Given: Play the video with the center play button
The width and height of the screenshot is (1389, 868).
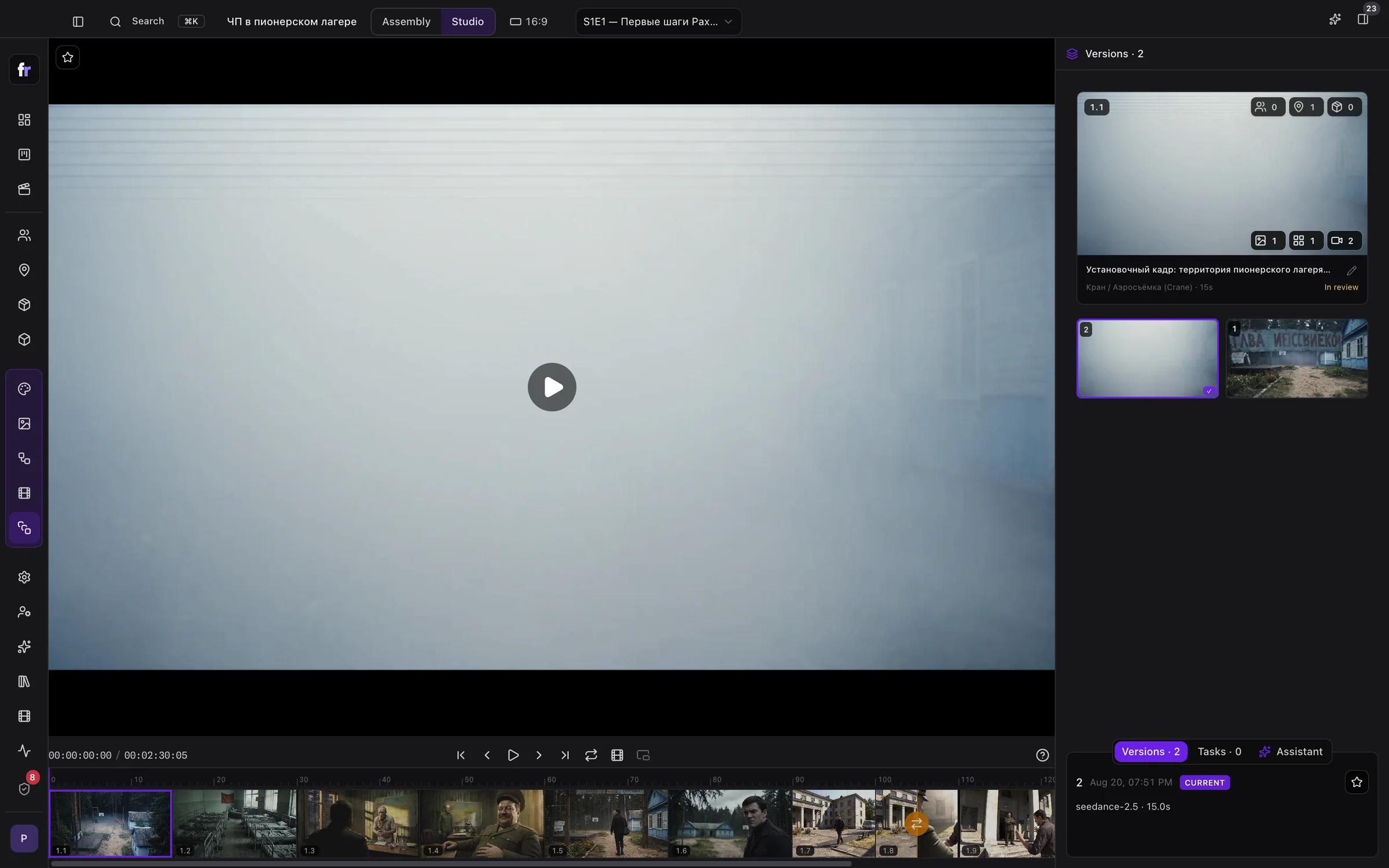Looking at the screenshot, I should coord(552,387).
